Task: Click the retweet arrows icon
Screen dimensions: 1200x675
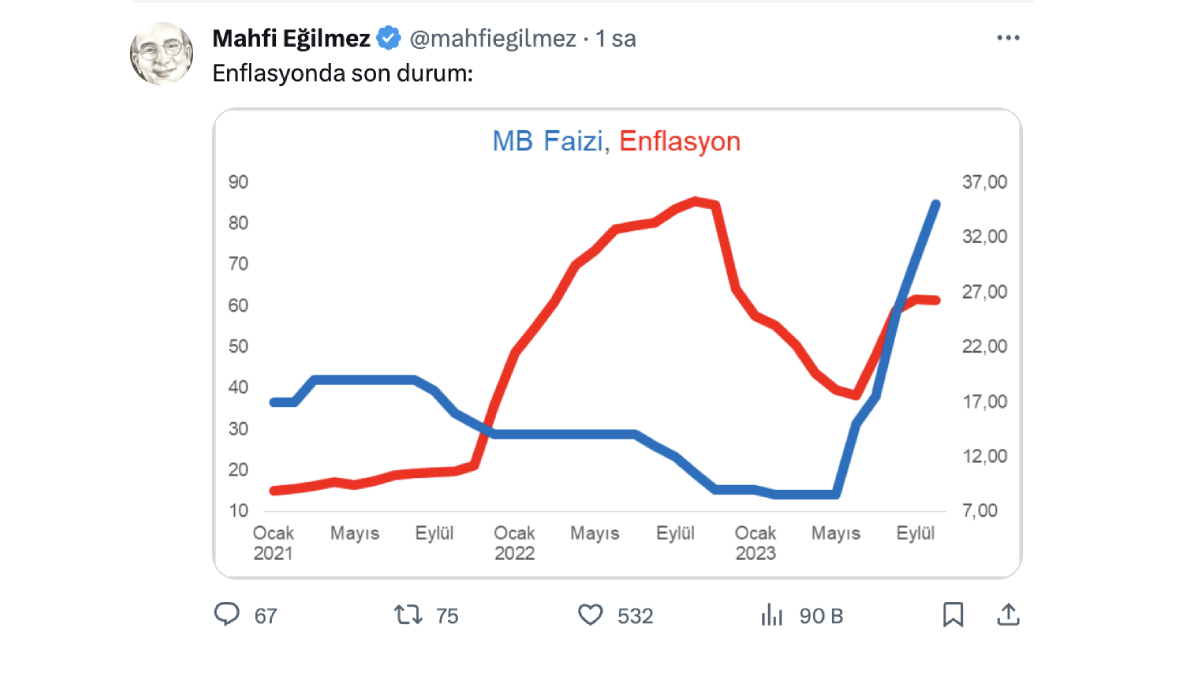Action: click(408, 614)
